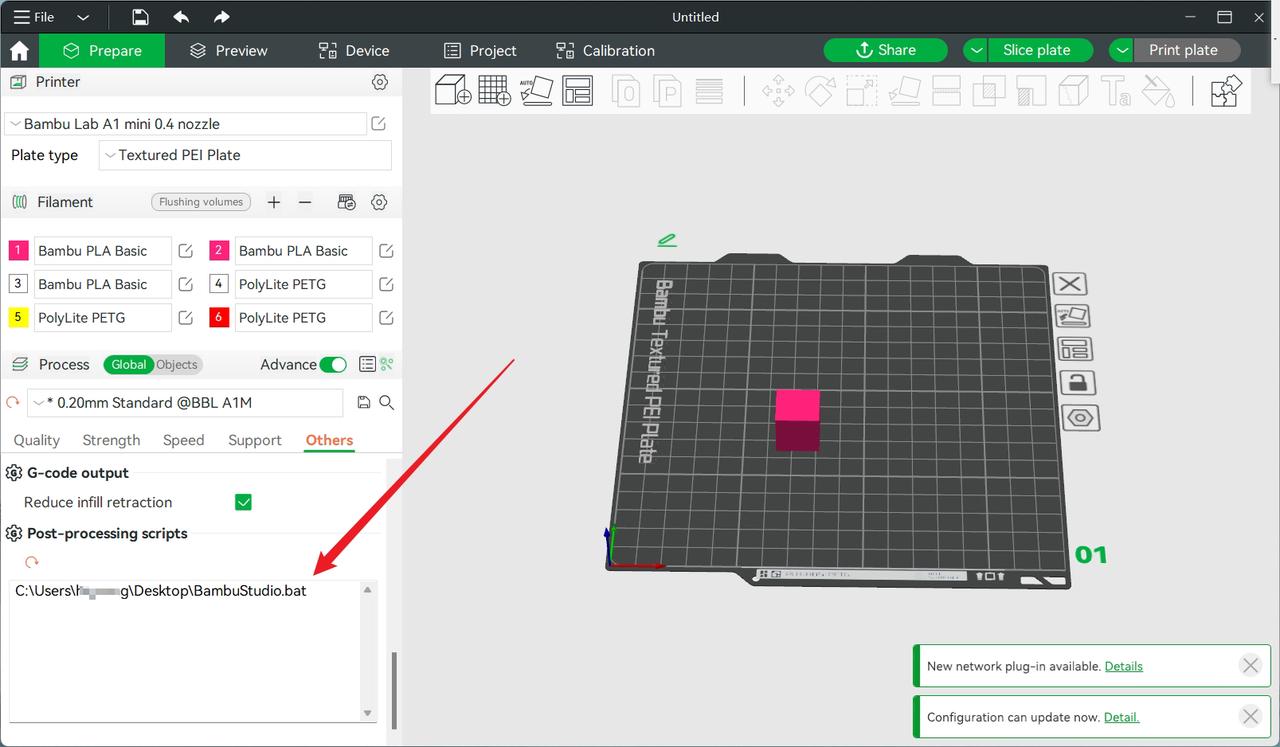Image resolution: width=1280 pixels, height=747 pixels.
Task: Edit the Bambu Lab A1 mini printer preset
Action: click(x=379, y=124)
